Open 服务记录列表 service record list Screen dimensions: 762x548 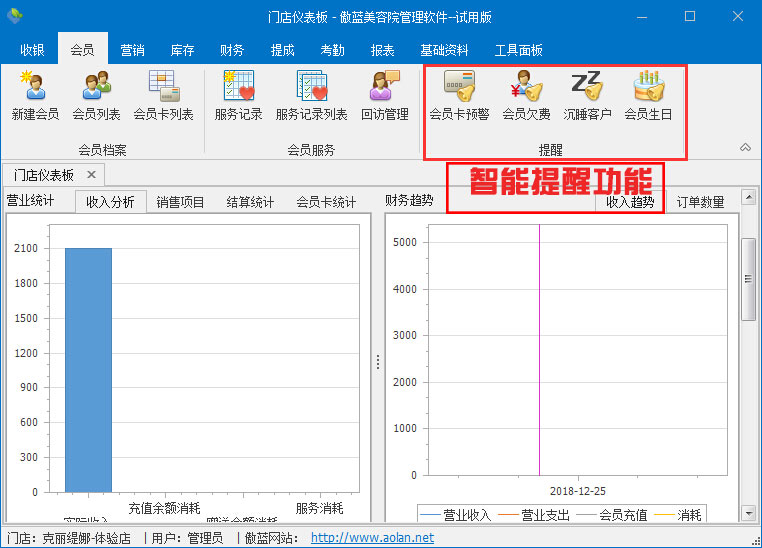point(311,96)
